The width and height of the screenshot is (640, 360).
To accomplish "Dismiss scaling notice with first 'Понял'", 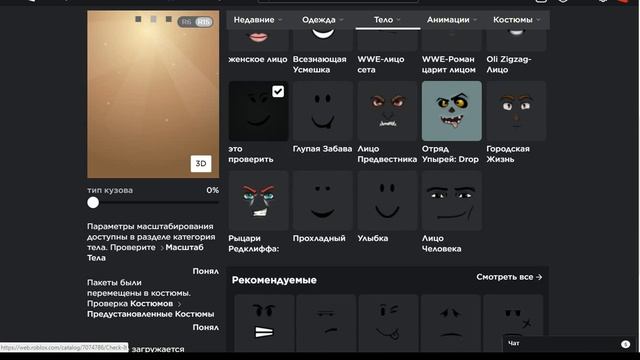I will click(206, 271).
